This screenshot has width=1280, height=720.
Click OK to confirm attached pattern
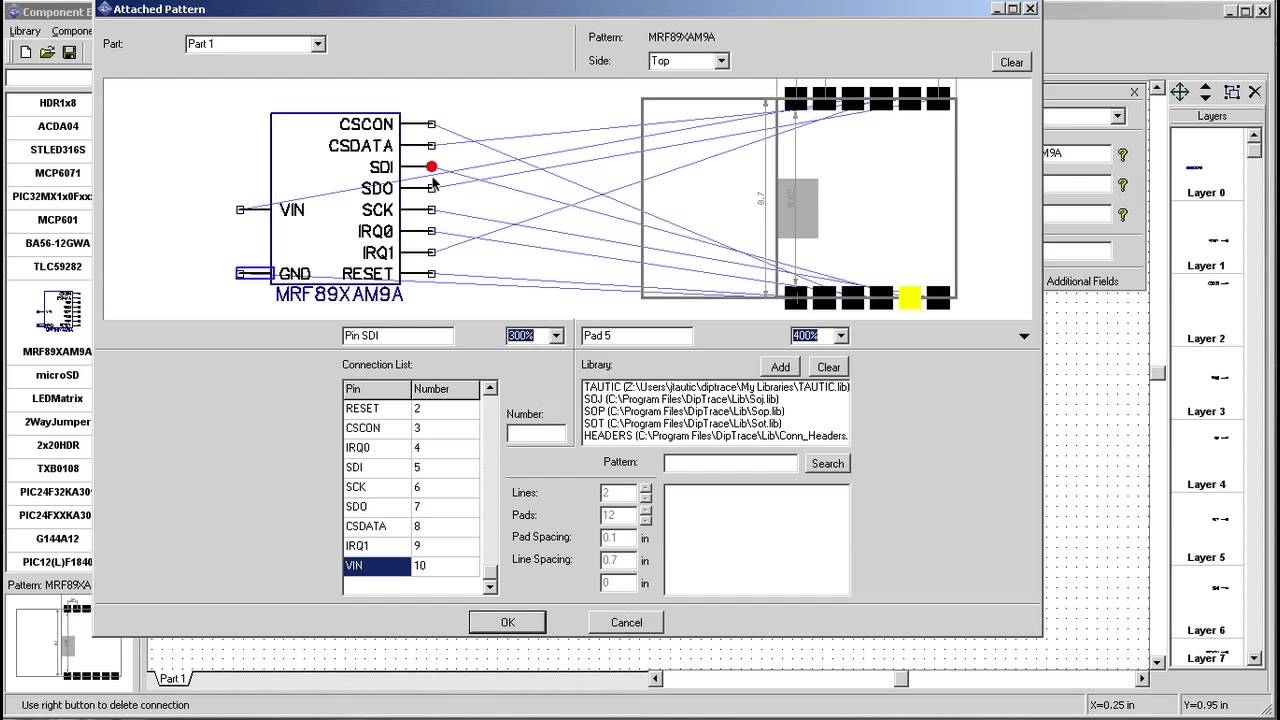508,622
